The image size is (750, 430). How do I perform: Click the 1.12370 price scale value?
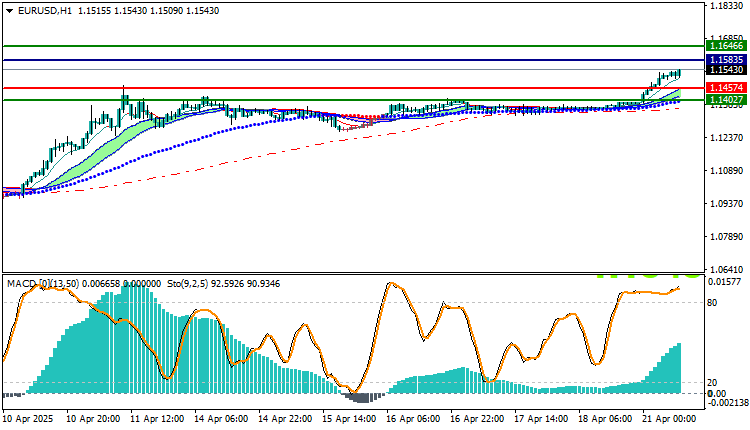pos(727,138)
